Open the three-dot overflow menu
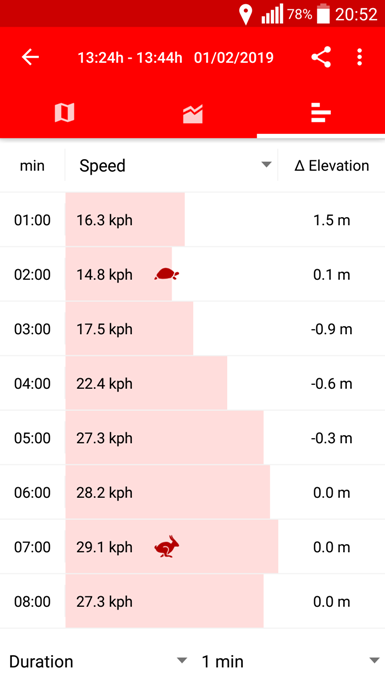The height and width of the screenshot is (684, 385). click(x=359, y=57)
